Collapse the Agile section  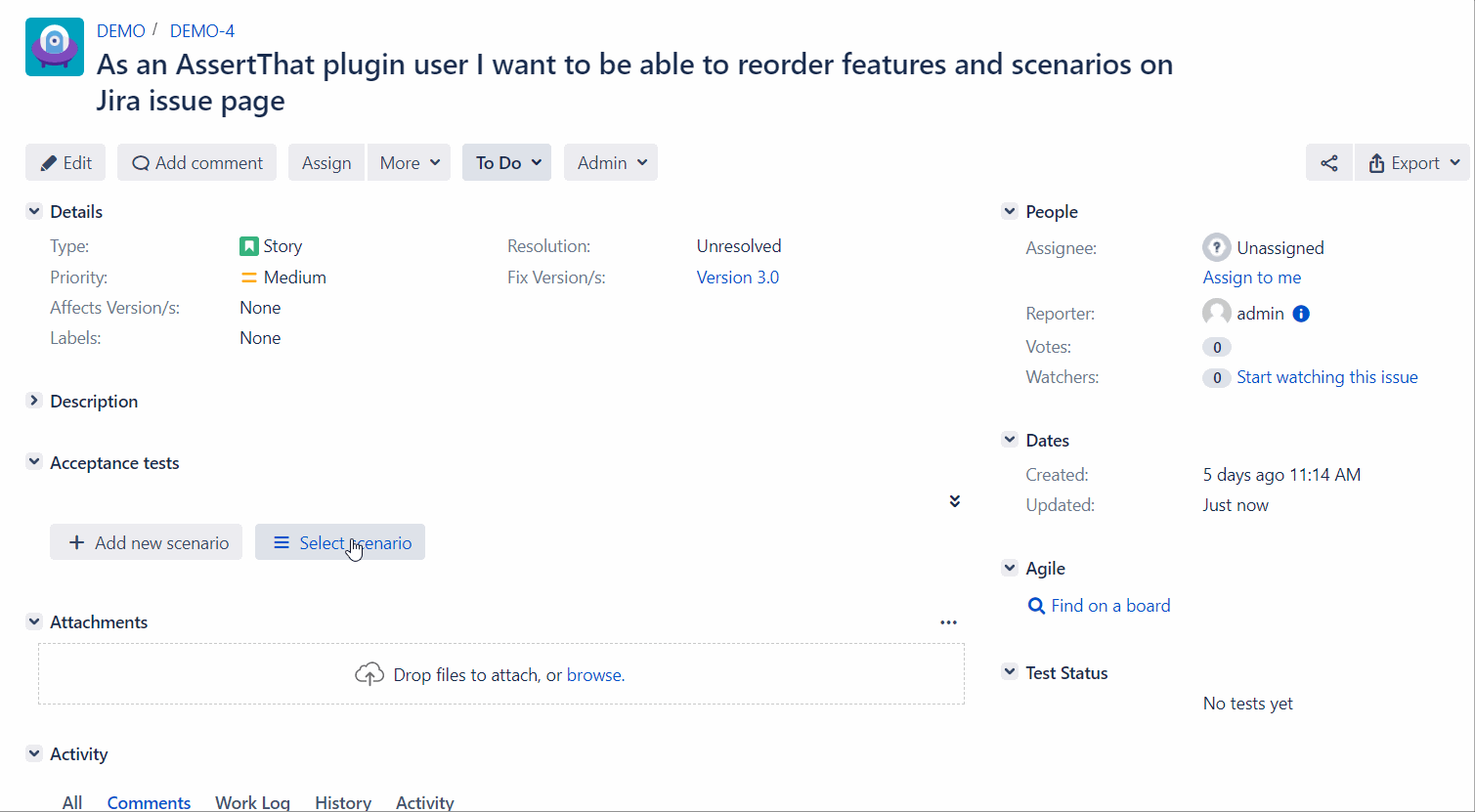1010,568
